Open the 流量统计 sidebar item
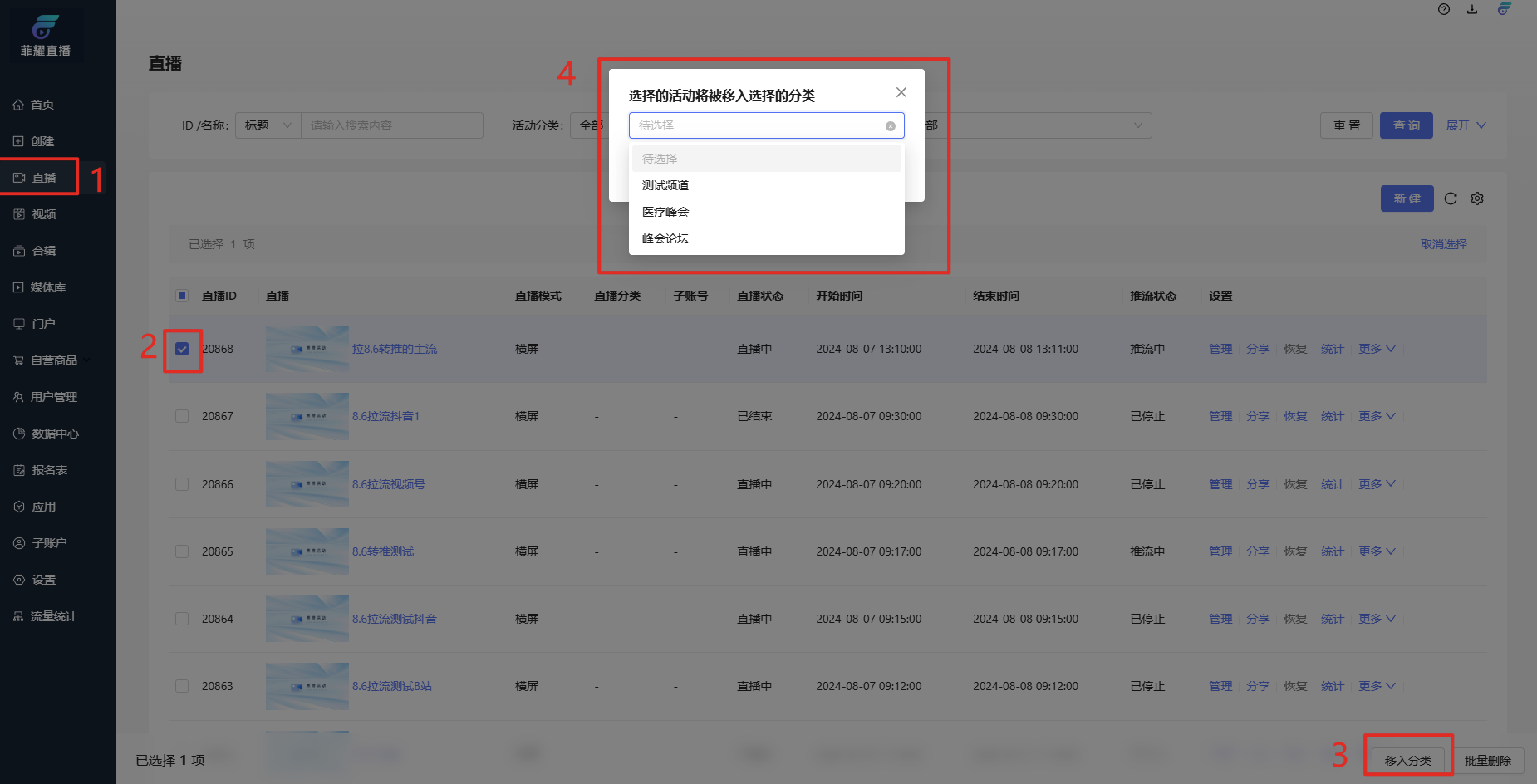The height and width of the screenshot is (784, 1537). [45, 616]
